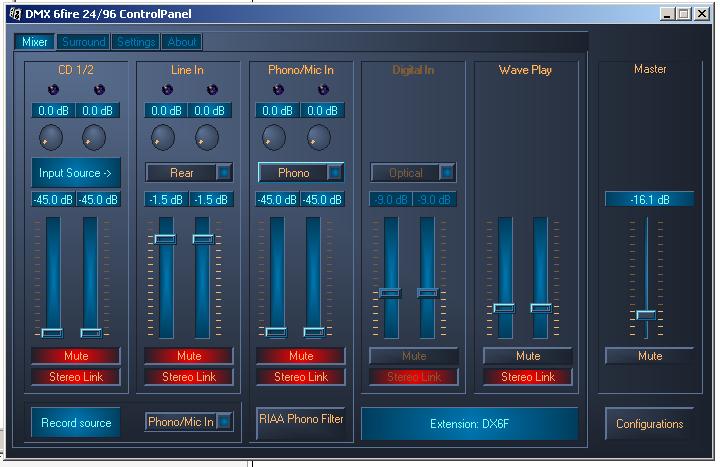Click left pan knob of CD 1/2

tap(51, 137)
